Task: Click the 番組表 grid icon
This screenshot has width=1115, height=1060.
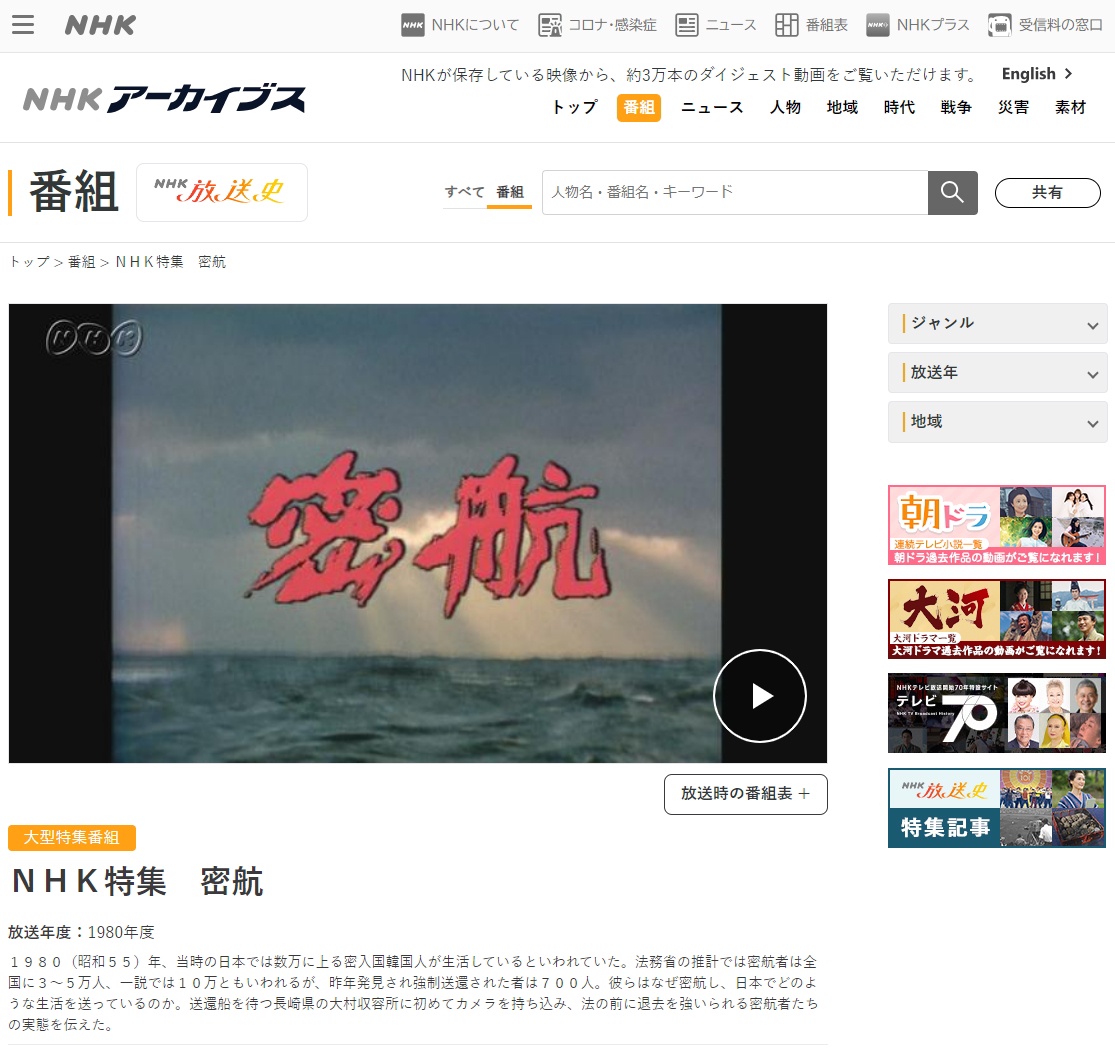Action: [786, 25]
